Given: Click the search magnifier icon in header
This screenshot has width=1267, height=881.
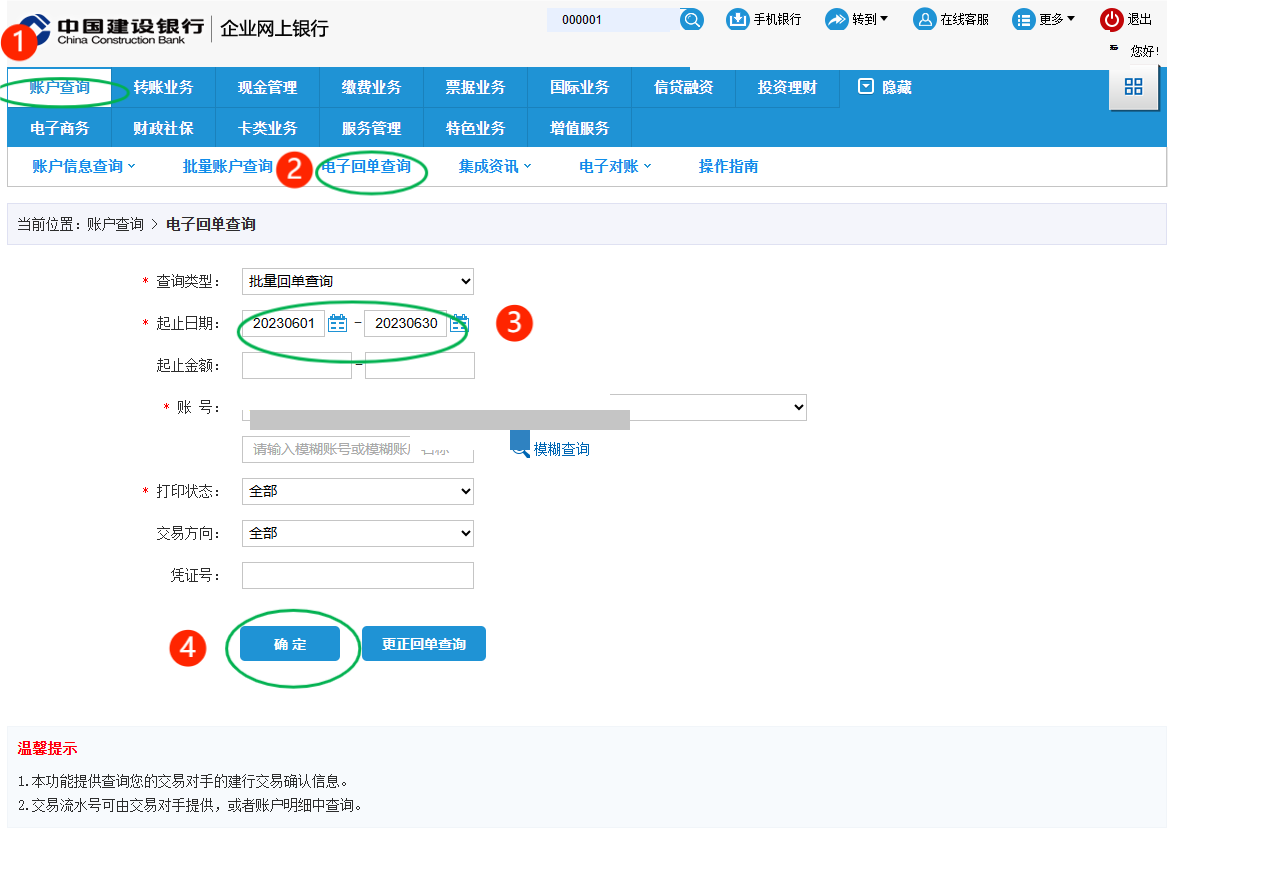Looking at the screenshot, I should pyautogui.click(x=692, y=19).
